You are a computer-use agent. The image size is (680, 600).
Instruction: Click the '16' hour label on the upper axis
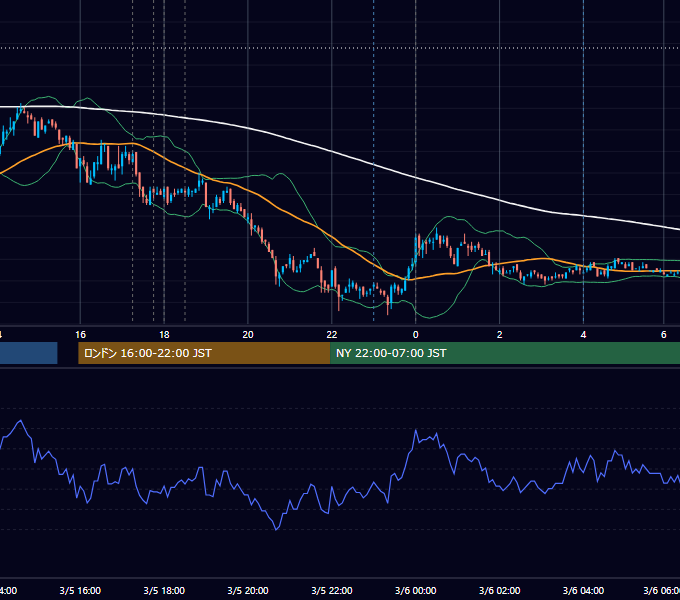(x=80, y=335)
